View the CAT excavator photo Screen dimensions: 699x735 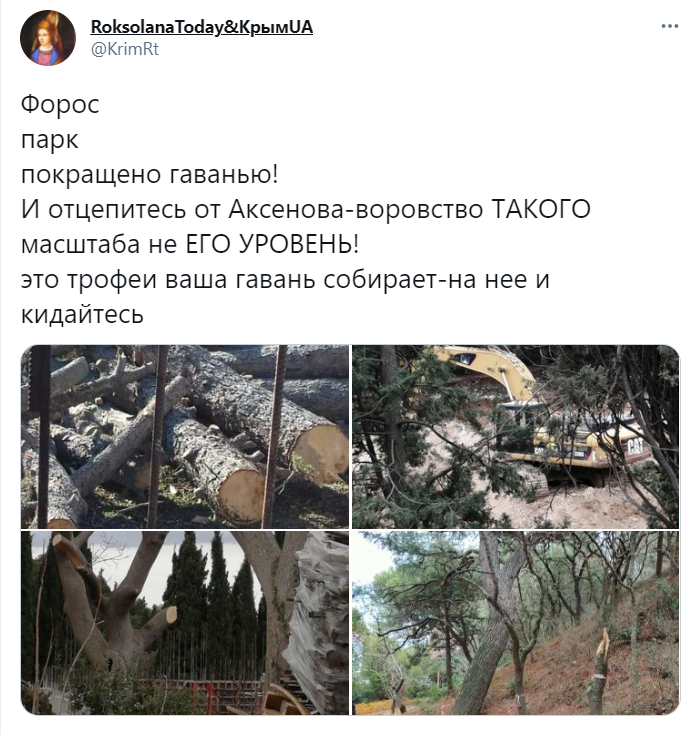tap(515, 436)
